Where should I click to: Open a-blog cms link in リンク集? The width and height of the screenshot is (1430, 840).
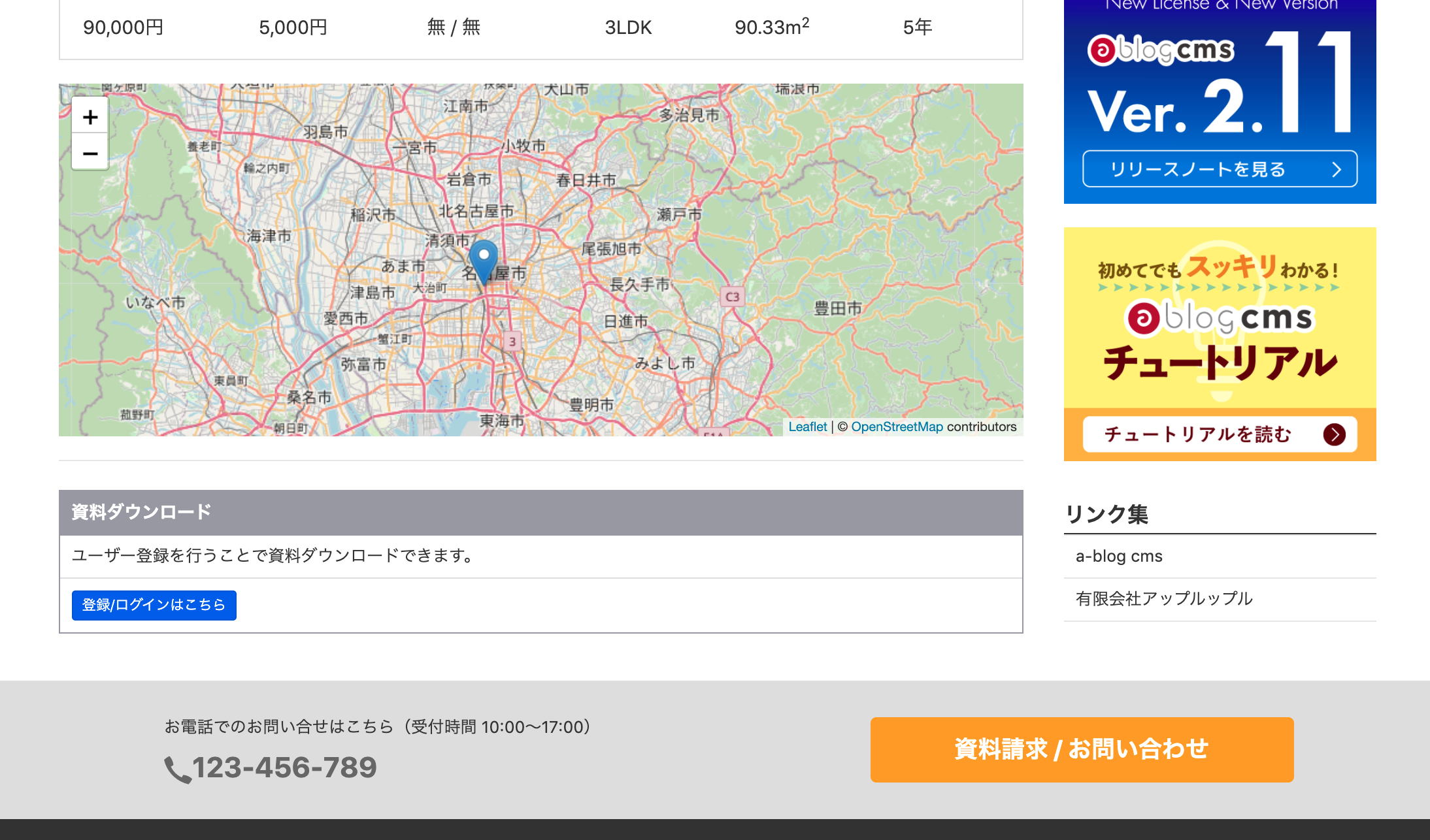pos(1119,556)
